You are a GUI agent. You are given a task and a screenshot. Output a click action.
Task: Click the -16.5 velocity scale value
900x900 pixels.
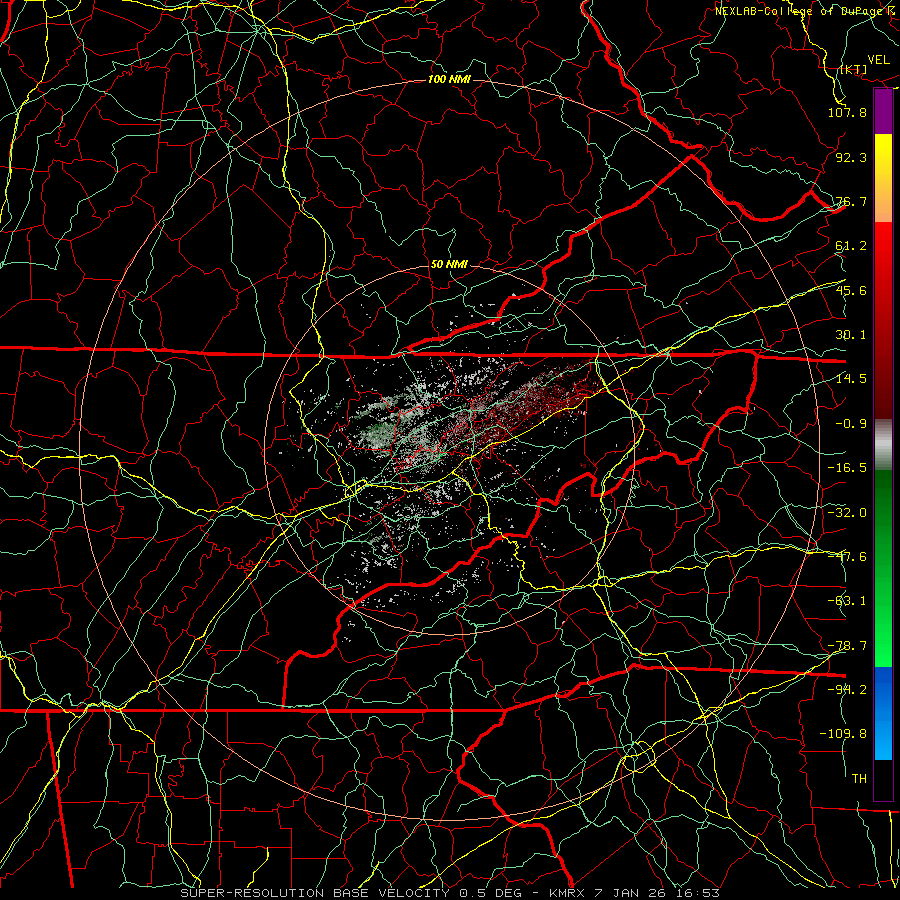[847, 468]
